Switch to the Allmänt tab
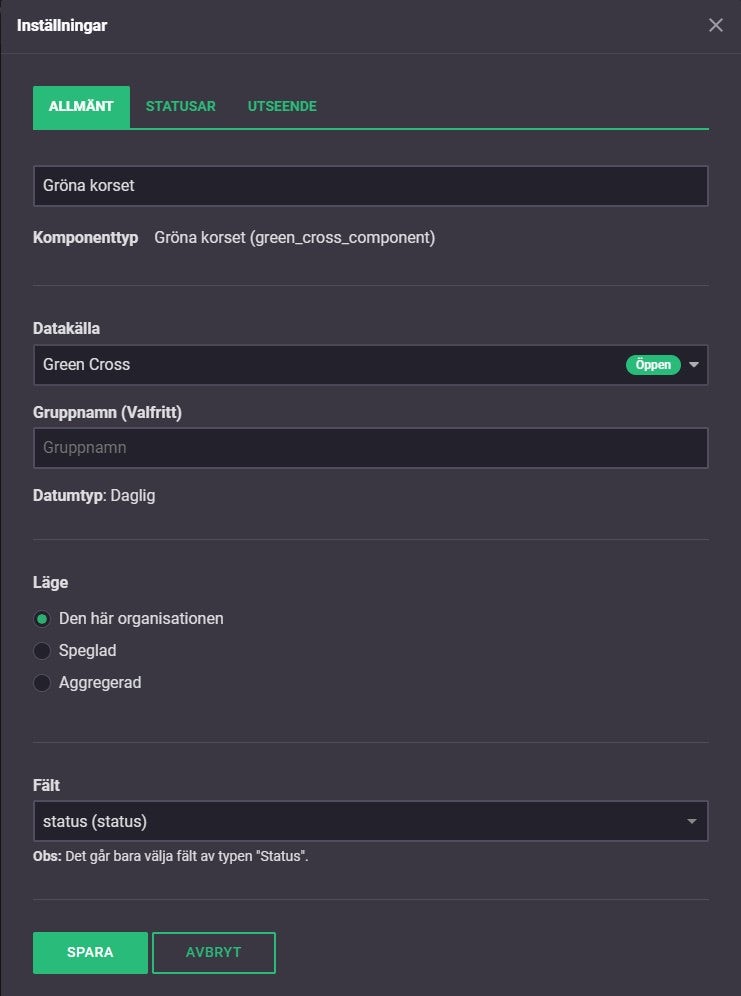 click(x=81, y=107)
